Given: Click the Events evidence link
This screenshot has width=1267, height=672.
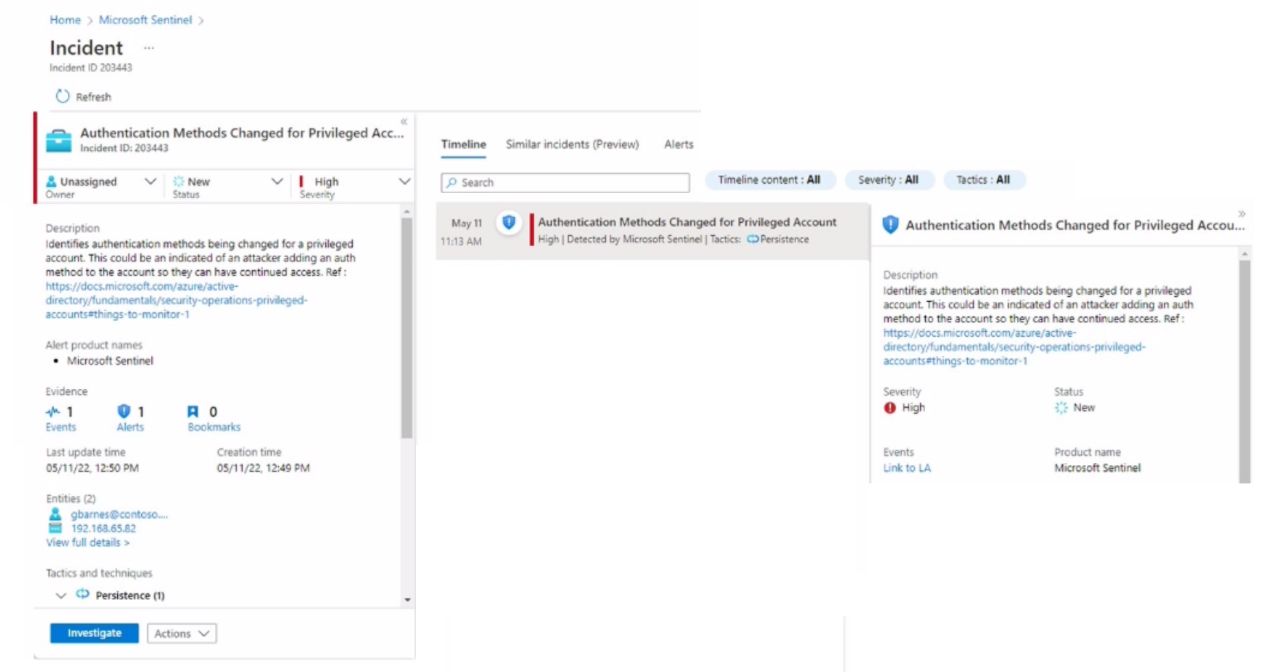Looking at the screenshot, I should (x=60, y=427).
